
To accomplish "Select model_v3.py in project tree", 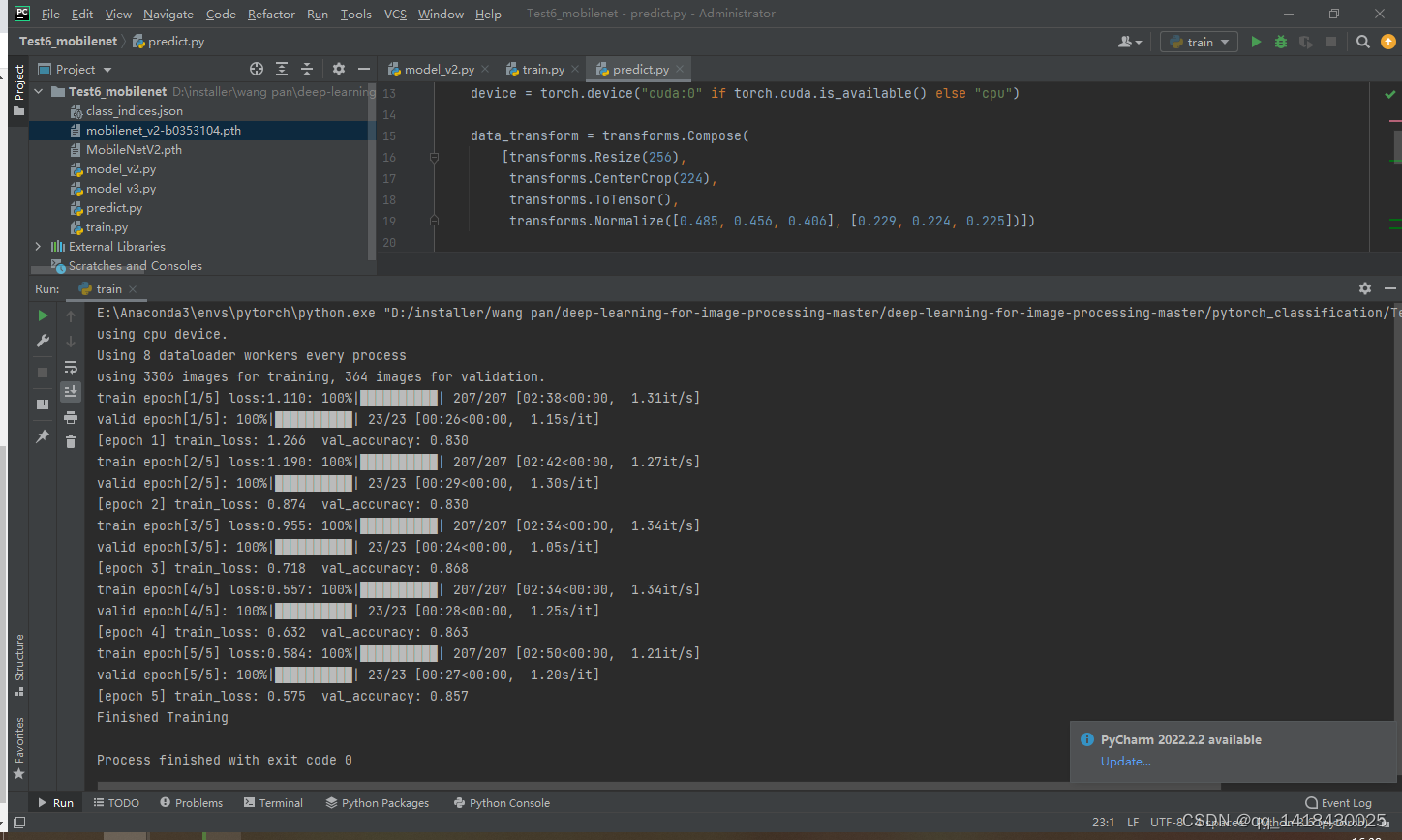I will [x=120, y=188].
